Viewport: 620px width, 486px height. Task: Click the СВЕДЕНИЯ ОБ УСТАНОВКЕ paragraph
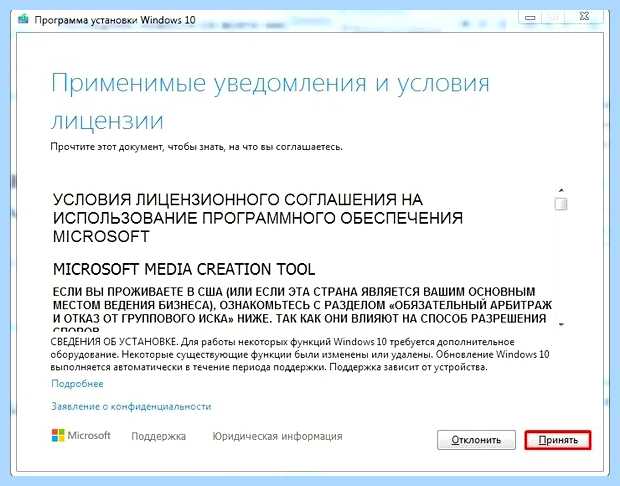click(x=300, y=354)
